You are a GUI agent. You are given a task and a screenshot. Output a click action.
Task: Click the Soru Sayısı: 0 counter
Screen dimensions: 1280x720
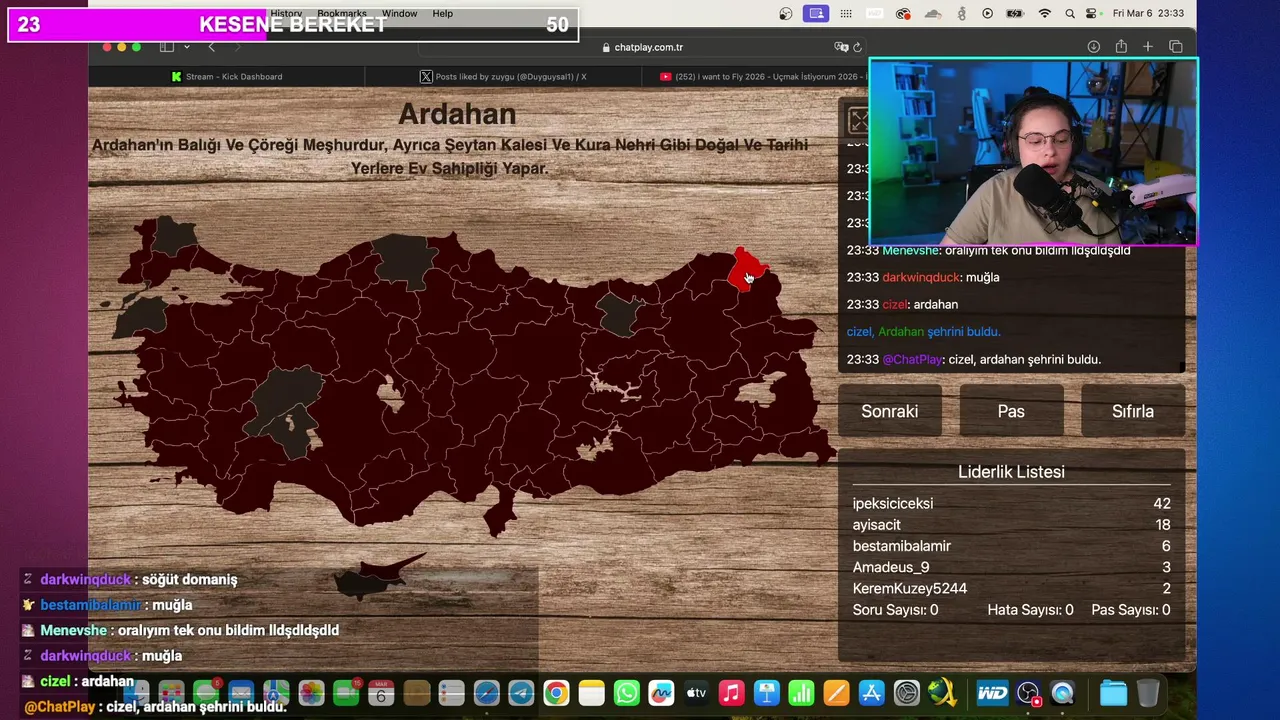click(895, 610)
